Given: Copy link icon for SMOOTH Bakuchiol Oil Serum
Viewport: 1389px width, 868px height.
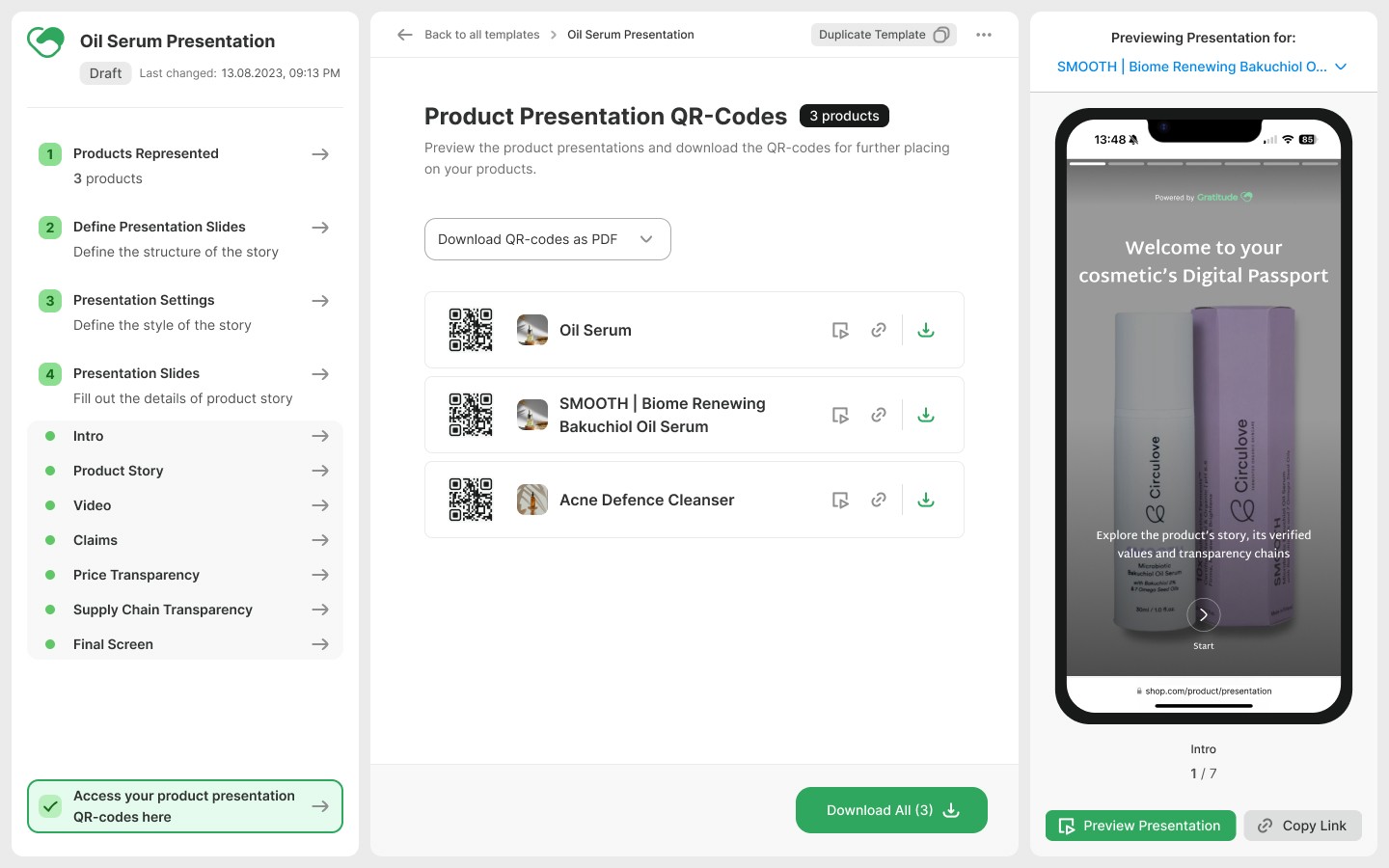Looking at the screenshot, I should point(879,415).
